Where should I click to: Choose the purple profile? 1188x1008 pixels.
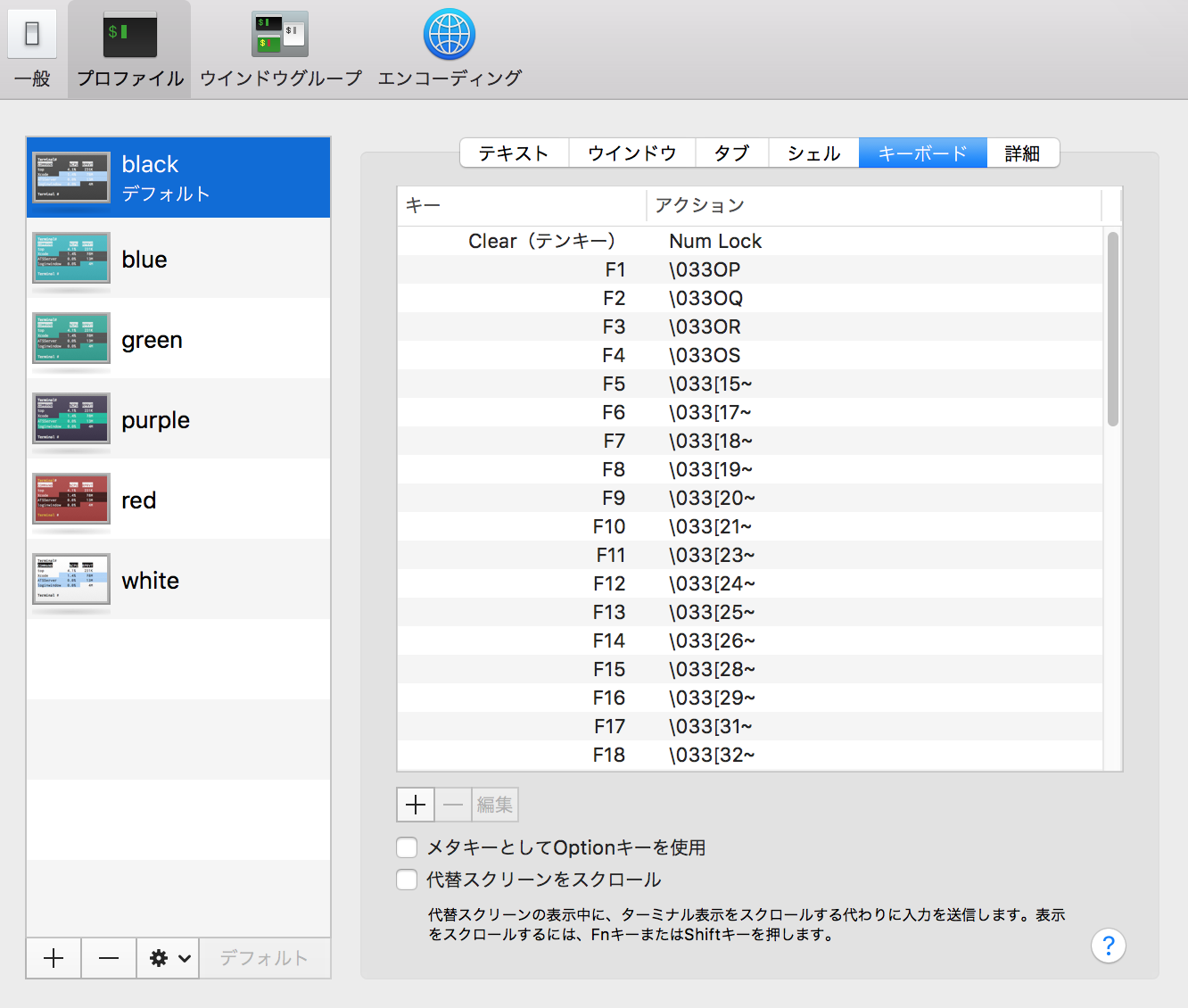pyautogui.click(x=178, y=418)
